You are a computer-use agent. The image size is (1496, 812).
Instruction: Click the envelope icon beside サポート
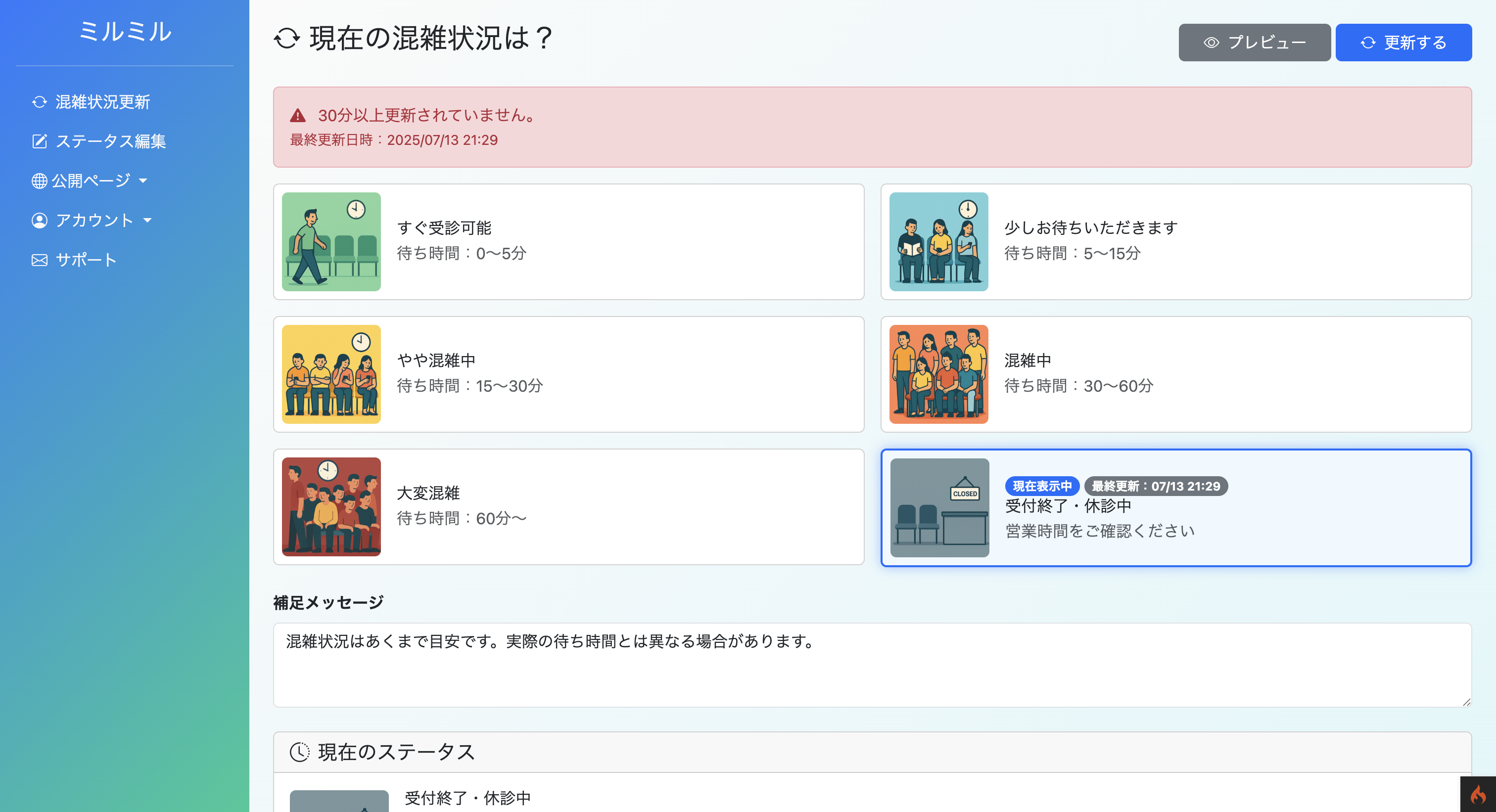40,260
